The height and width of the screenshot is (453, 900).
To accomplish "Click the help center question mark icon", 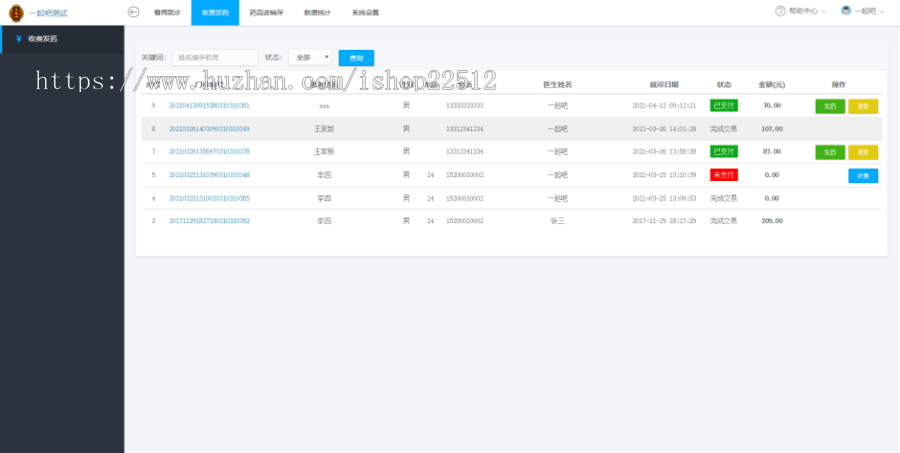I will [780, 11].
